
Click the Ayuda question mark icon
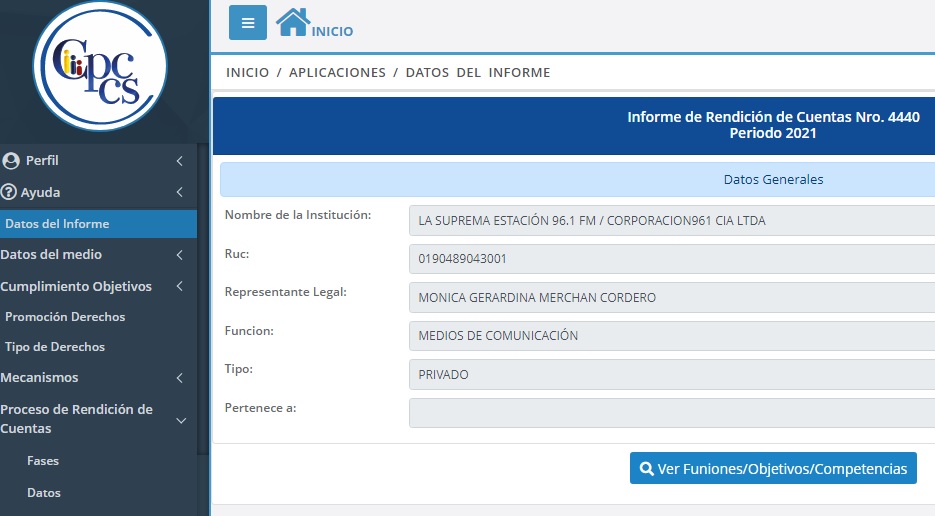point(10,192)
